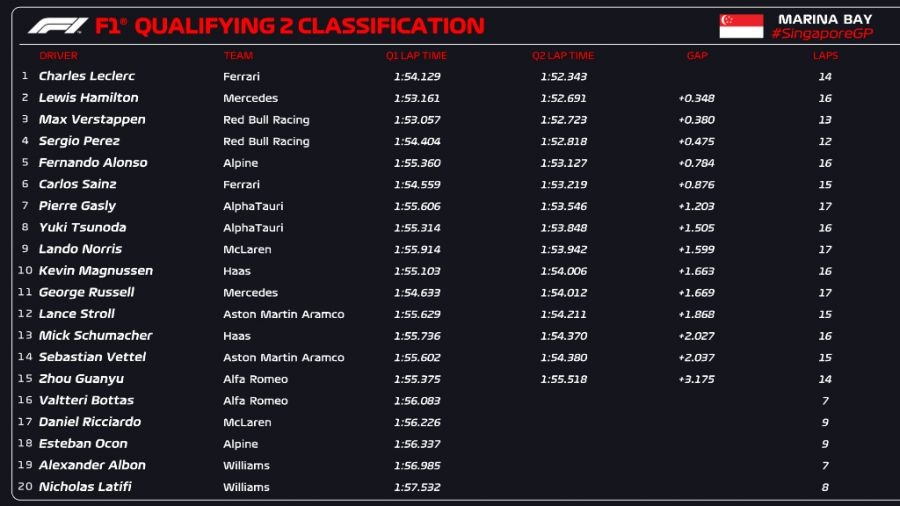This screenshot has height=506, width=900.
Task: Open the #SingaporeGP hashtag
Action: [x=822, y=34]
